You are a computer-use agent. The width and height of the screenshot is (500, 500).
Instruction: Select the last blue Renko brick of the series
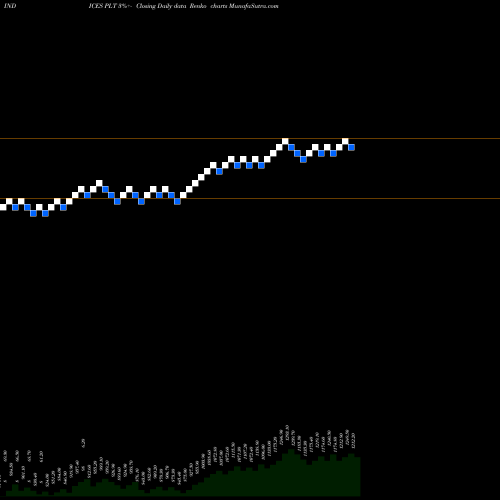pos(351,147)
